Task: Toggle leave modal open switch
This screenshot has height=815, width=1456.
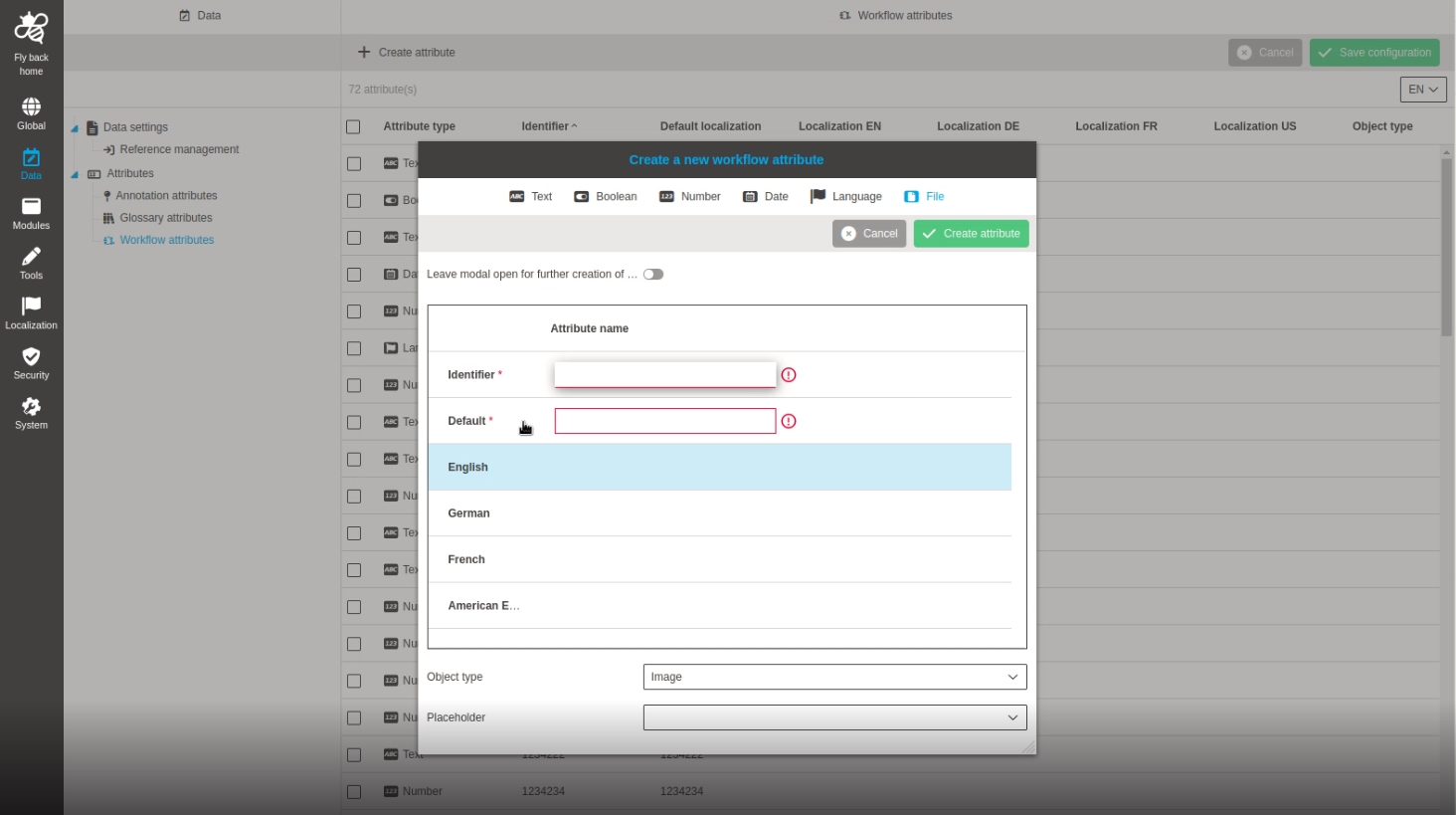Action: point(653,275)
